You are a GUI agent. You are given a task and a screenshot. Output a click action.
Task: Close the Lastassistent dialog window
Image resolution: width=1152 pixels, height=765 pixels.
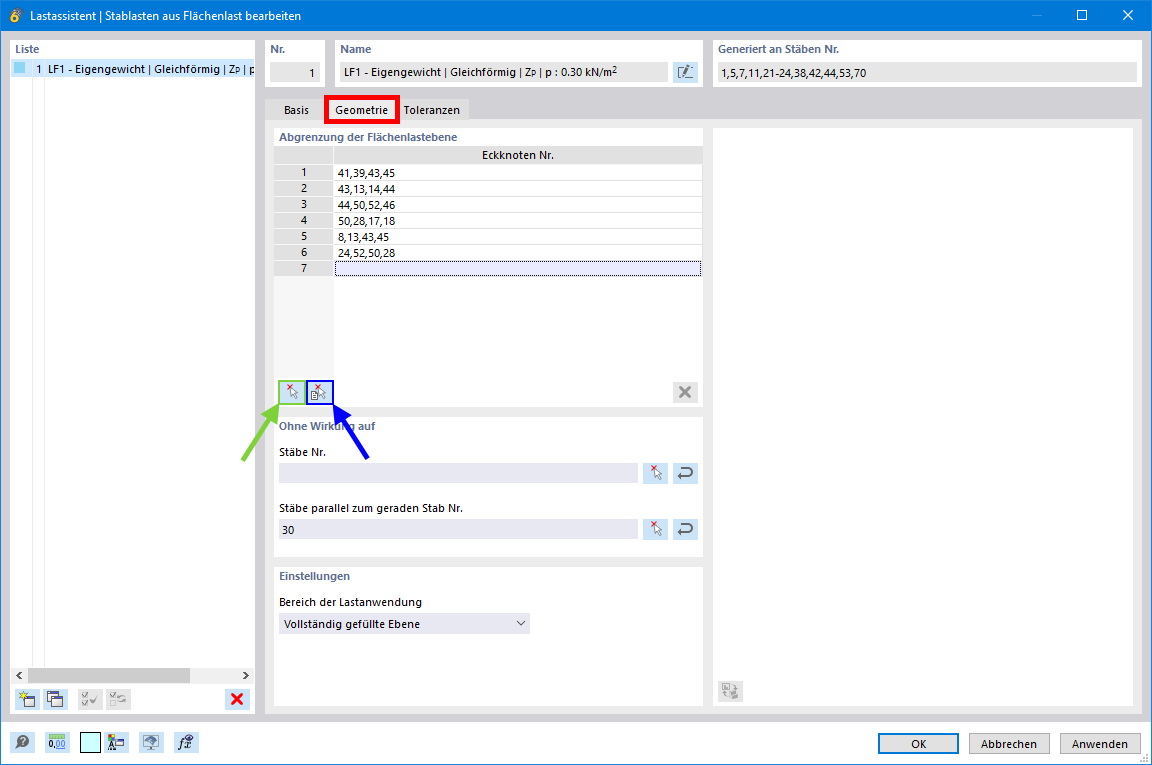click(x=1128, y=15)
